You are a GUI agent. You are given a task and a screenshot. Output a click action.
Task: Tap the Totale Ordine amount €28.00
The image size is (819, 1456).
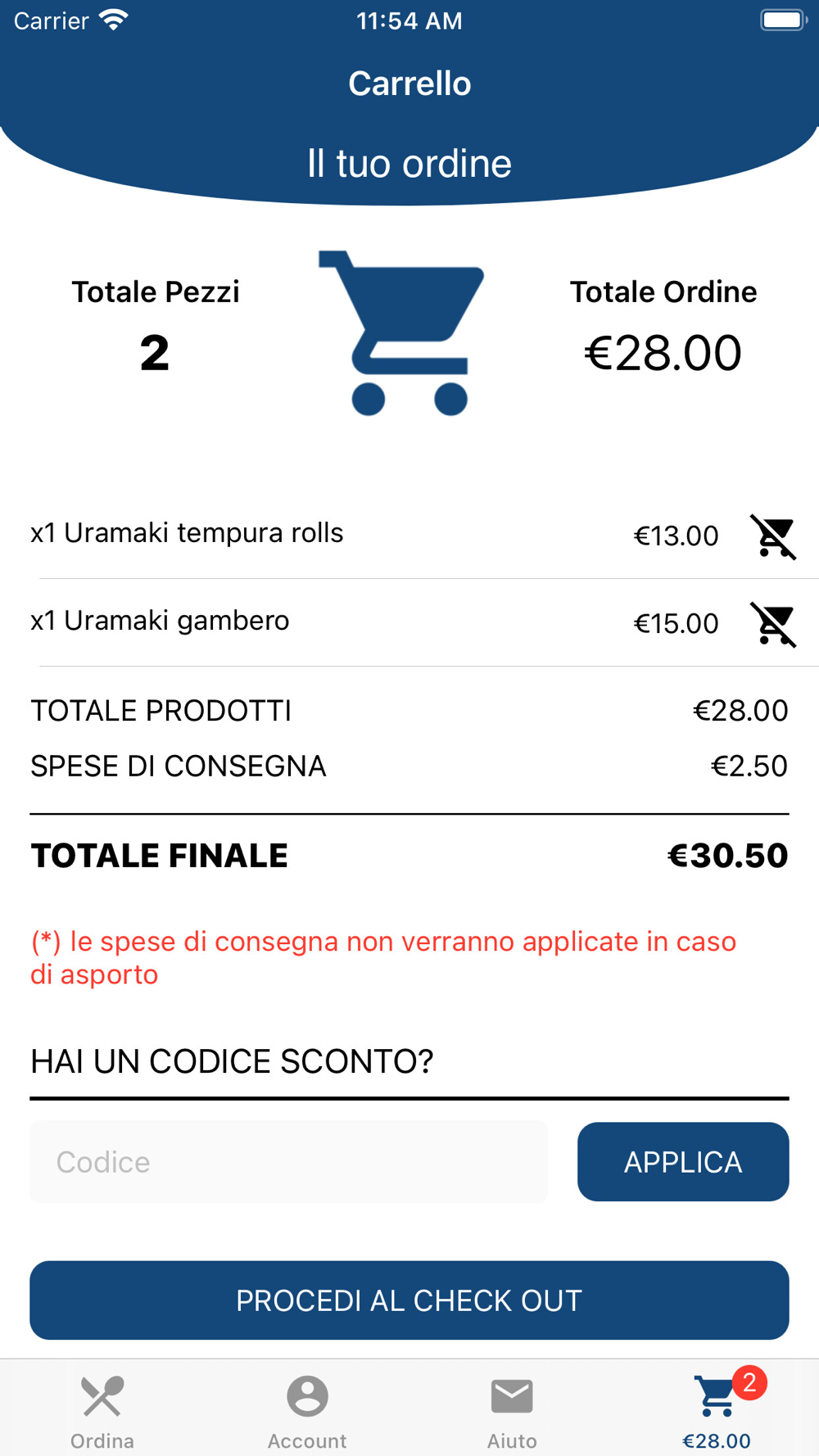pyautogui.click(x=663, y=353)
